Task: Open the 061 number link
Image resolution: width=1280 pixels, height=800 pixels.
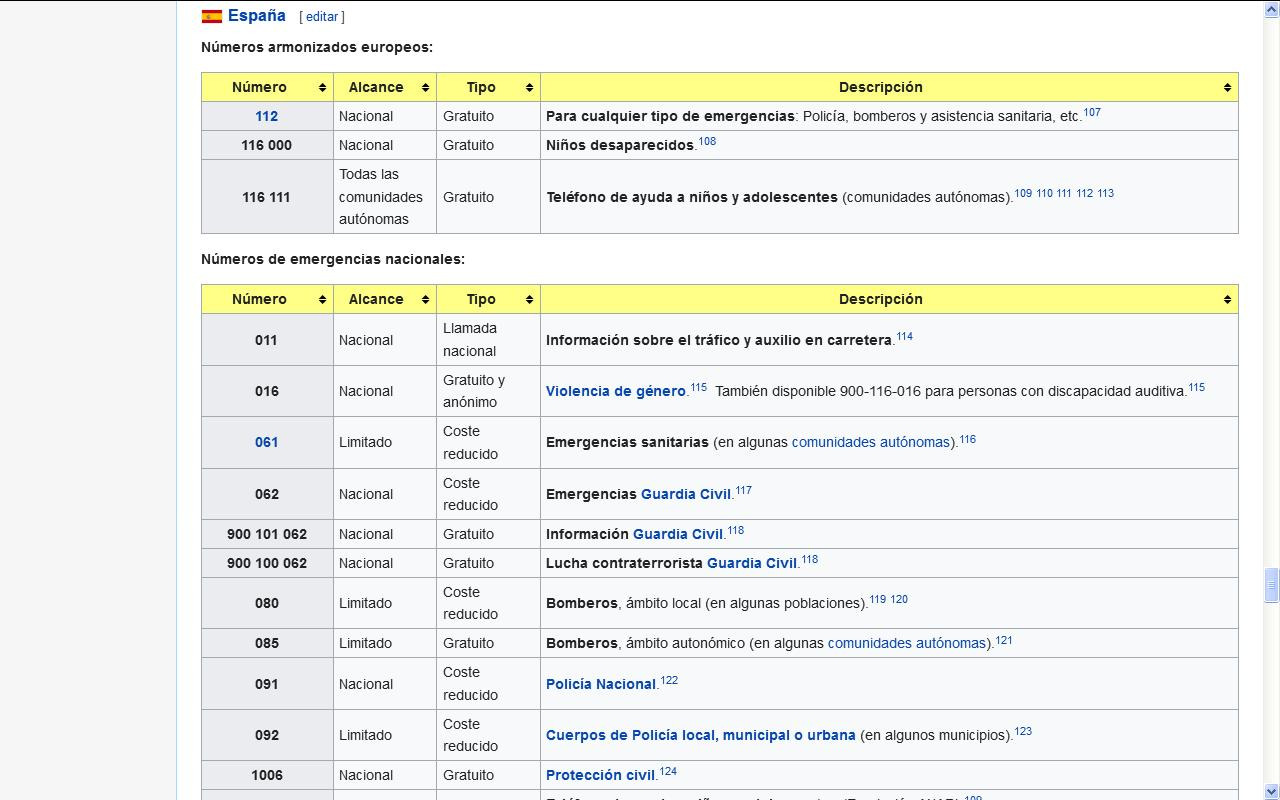Action: 266,442
